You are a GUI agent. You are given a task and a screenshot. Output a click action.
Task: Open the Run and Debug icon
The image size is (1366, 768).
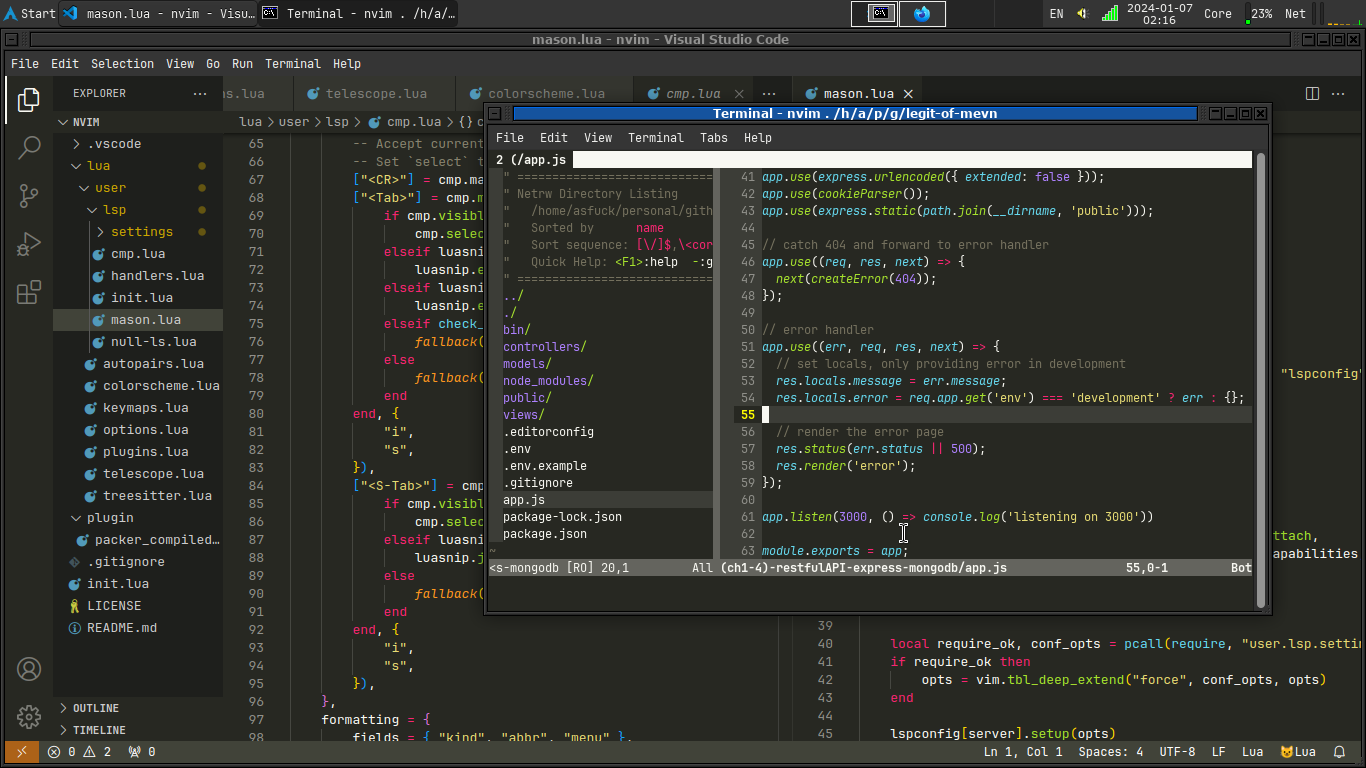coord(29,244)
